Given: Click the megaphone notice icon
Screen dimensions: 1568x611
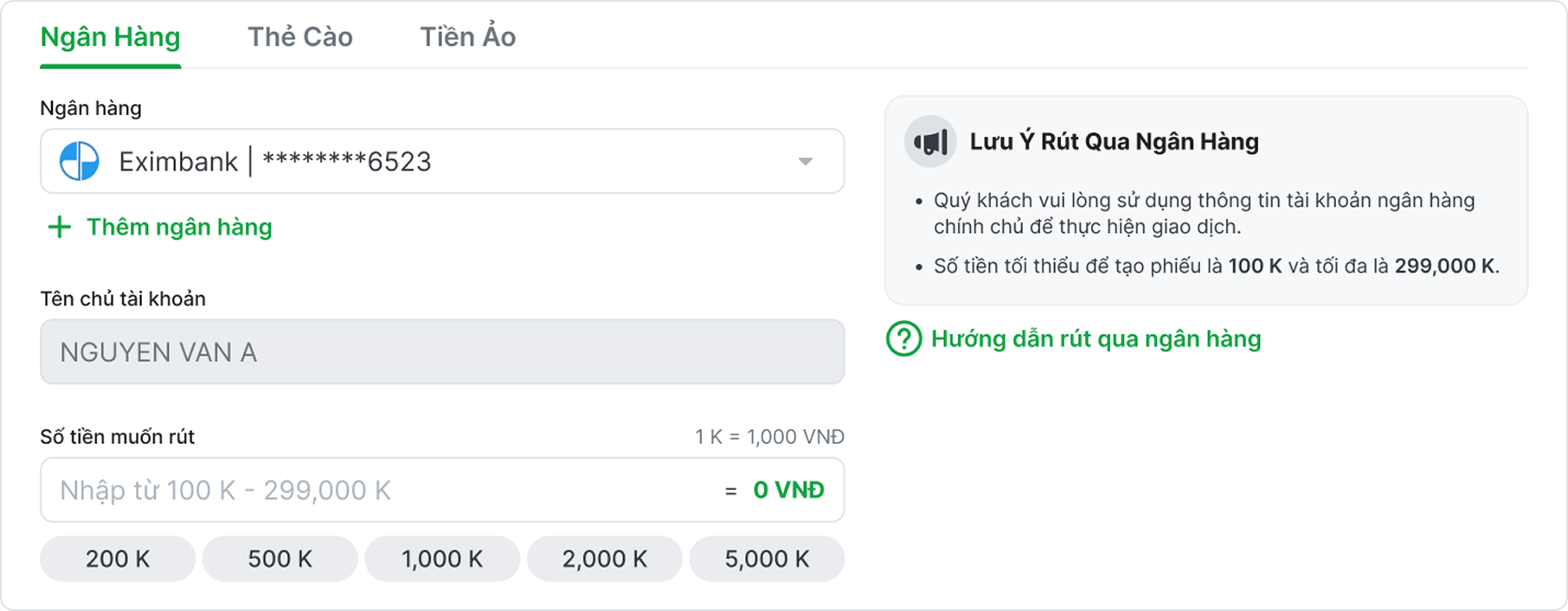Looking at the screenshot, I should [x=930, y=142].
